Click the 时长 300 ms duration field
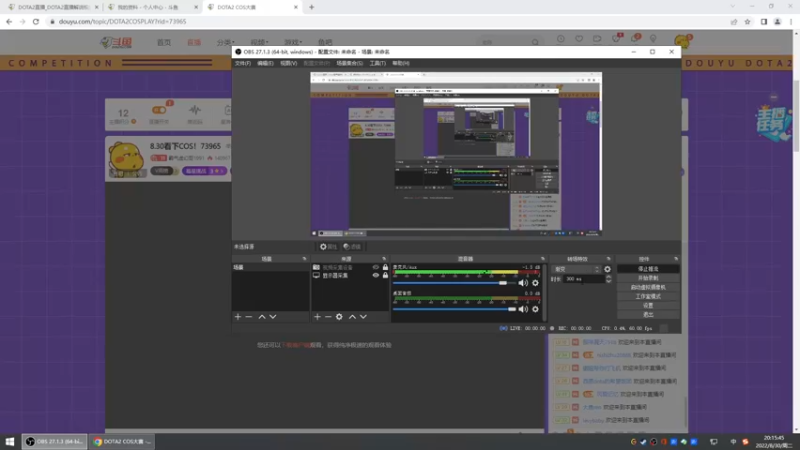 click(x=584, y=279)
